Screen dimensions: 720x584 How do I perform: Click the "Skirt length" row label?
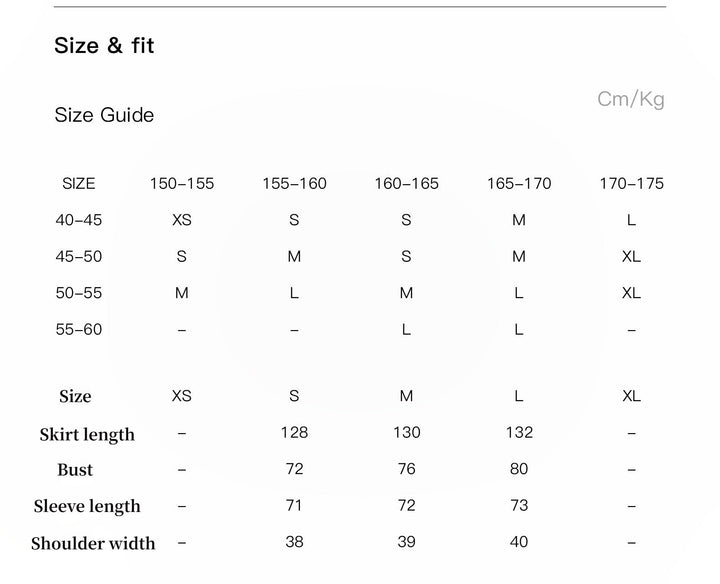click(x=87, y=434)
